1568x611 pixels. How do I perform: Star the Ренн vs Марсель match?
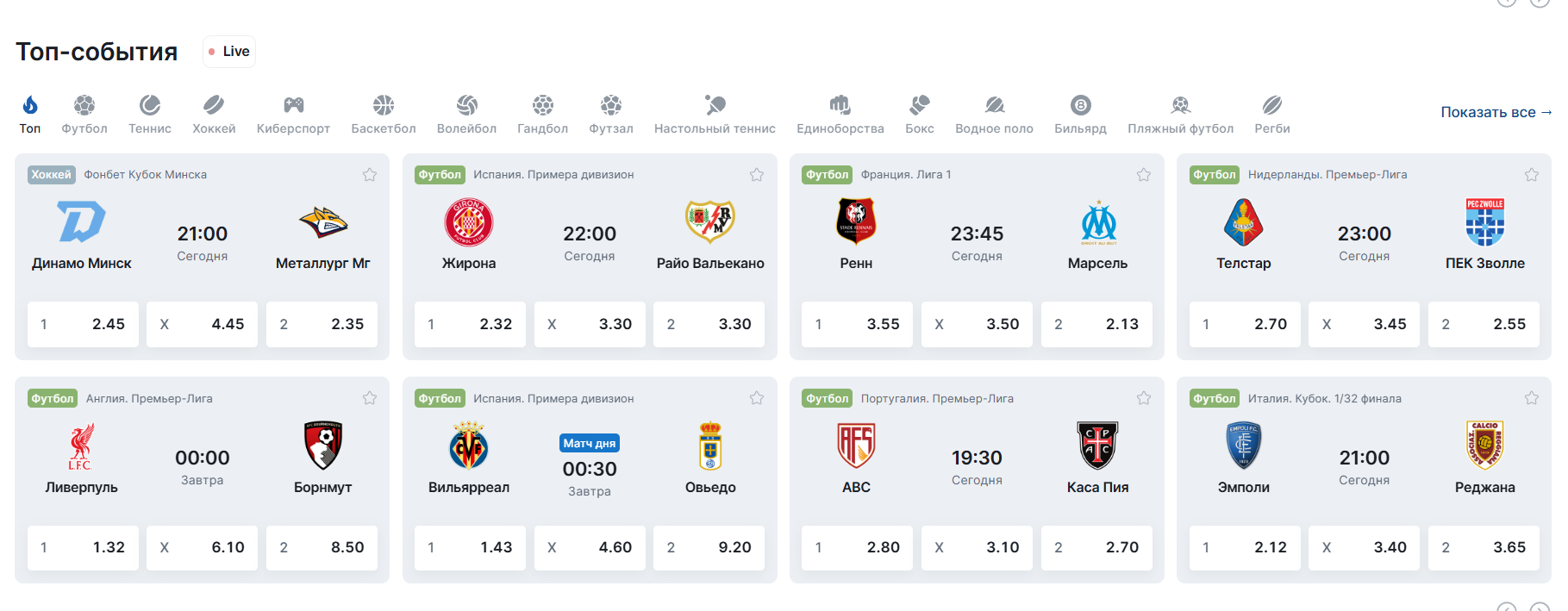point(1144,175)
